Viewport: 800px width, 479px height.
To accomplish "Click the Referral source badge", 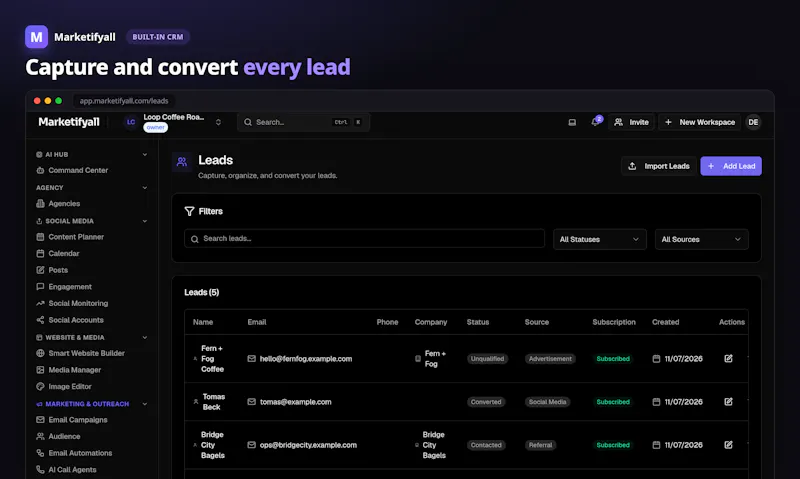I will coord(540,445).
